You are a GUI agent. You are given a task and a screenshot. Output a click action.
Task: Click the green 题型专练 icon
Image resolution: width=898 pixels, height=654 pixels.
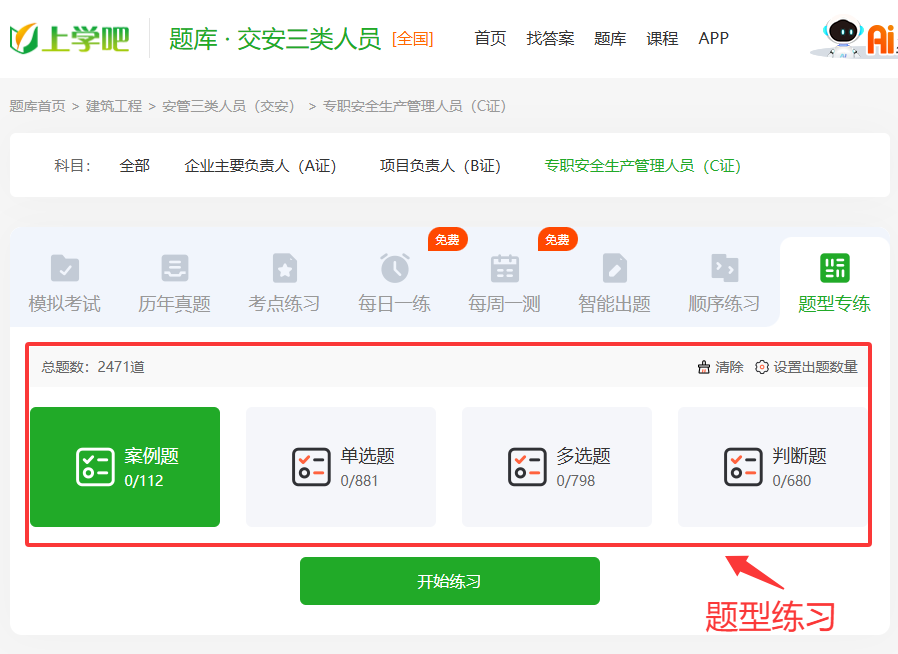[834, 268]
